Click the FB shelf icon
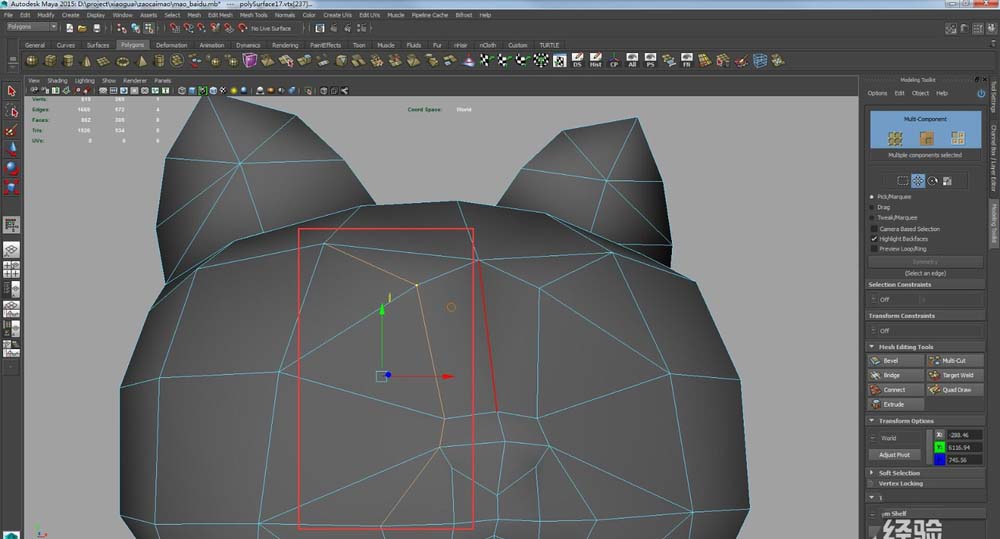This screenshot has height=539, width=1000. click(687, 61)
